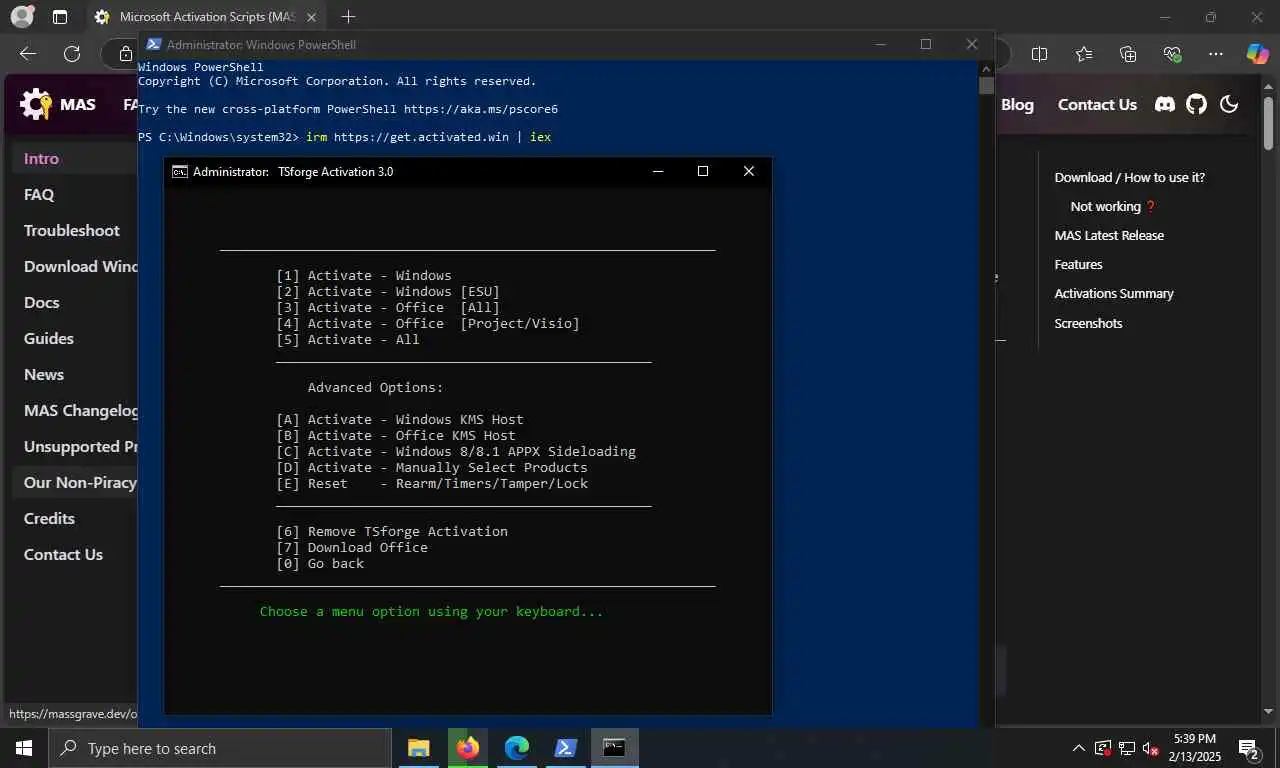Viewport: 1280px width, 768px height.
Task: Switch to PowerShell taskbar icon
Action: 565,748
